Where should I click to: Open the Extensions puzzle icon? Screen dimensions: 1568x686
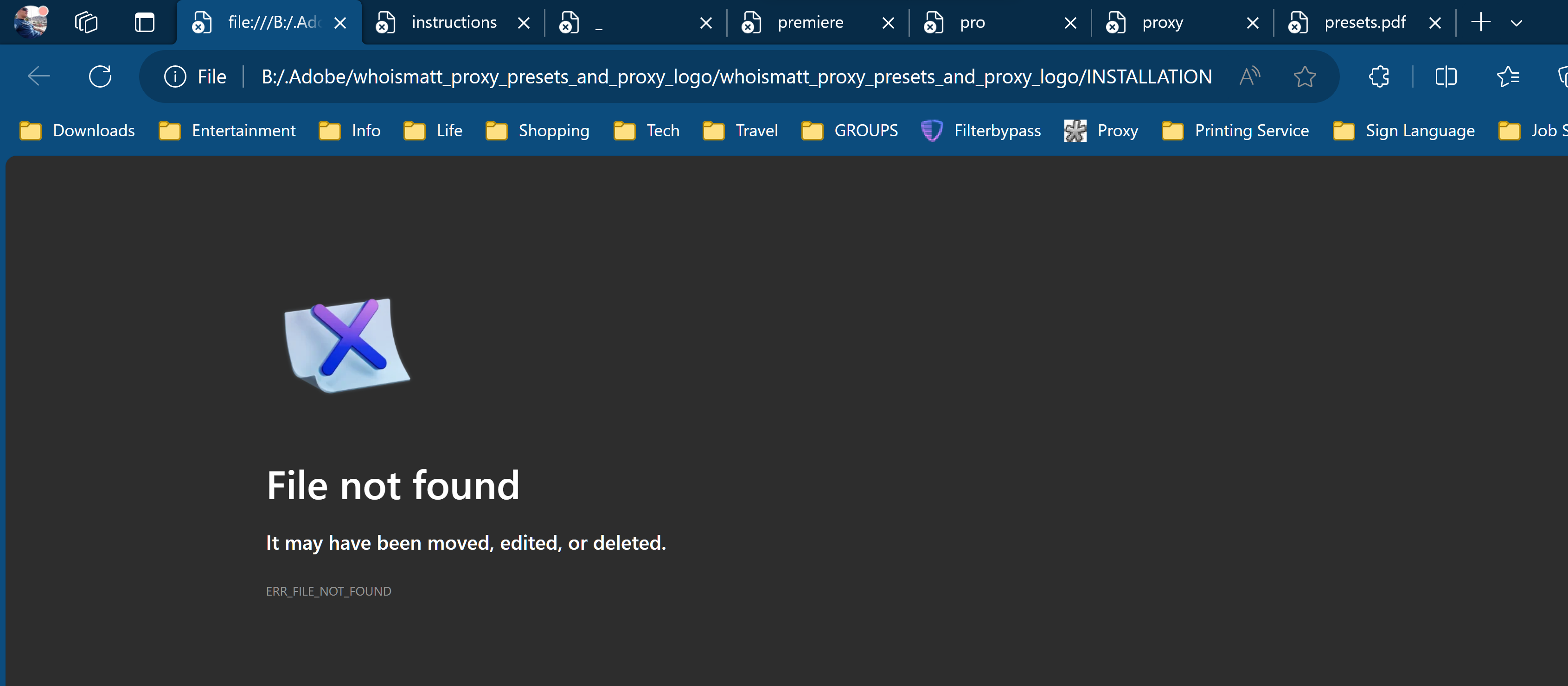[1379, 76]
